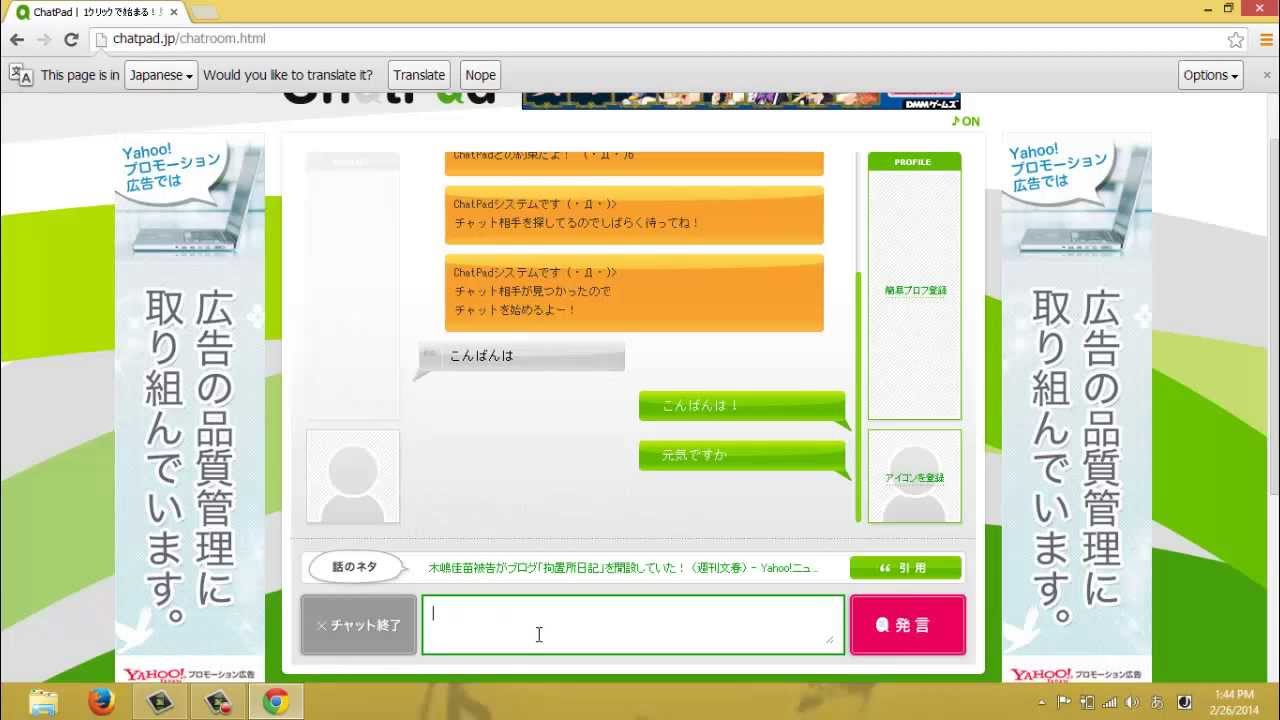Click in the chat message input field
Screen dimensions: 1280x720
click(633, 625)
